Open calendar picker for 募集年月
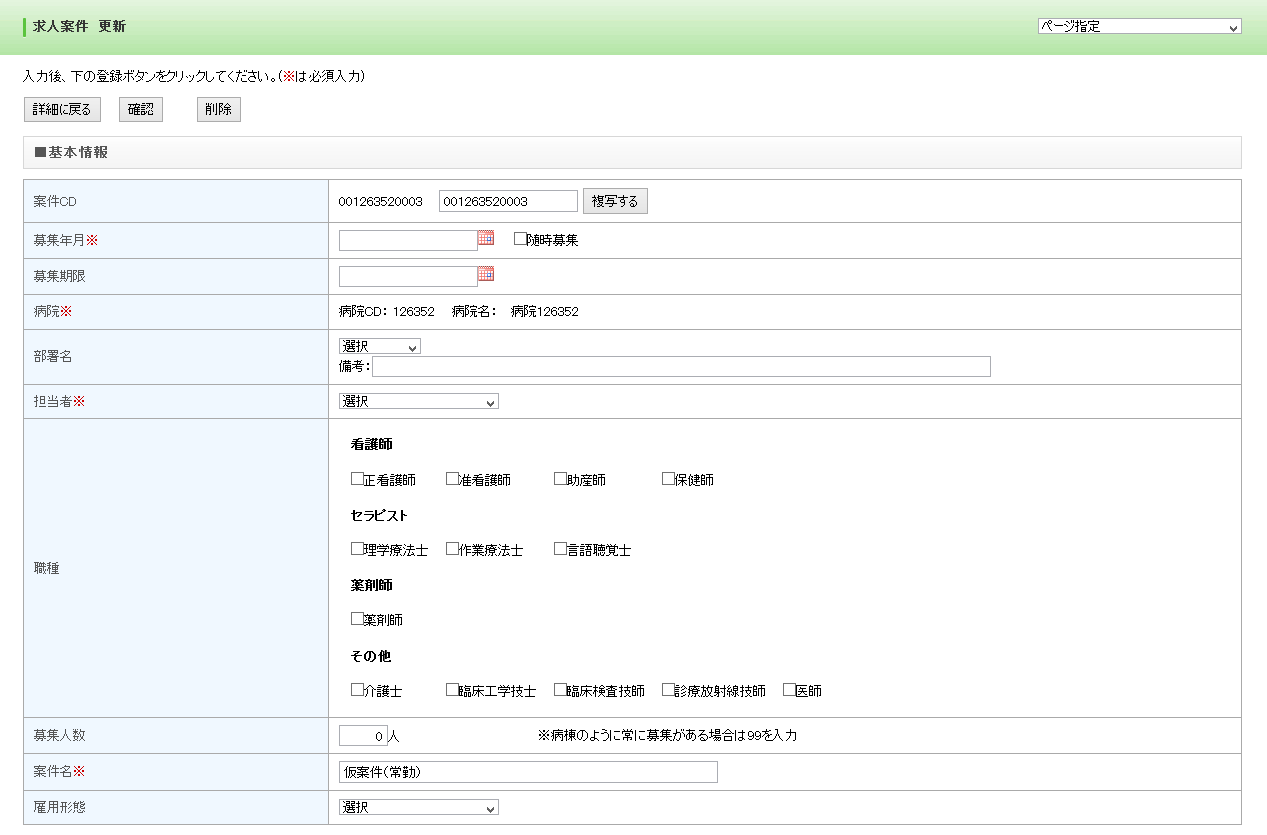The height and width of the screenshot is (835, 1267). click(x=486, y=238)
